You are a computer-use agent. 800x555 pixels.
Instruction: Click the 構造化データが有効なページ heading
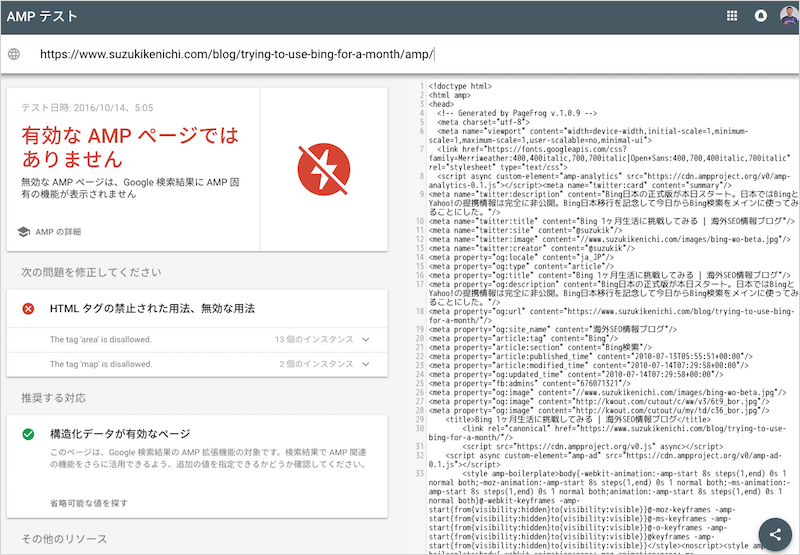pyautogui.click(x=120, y=434)
